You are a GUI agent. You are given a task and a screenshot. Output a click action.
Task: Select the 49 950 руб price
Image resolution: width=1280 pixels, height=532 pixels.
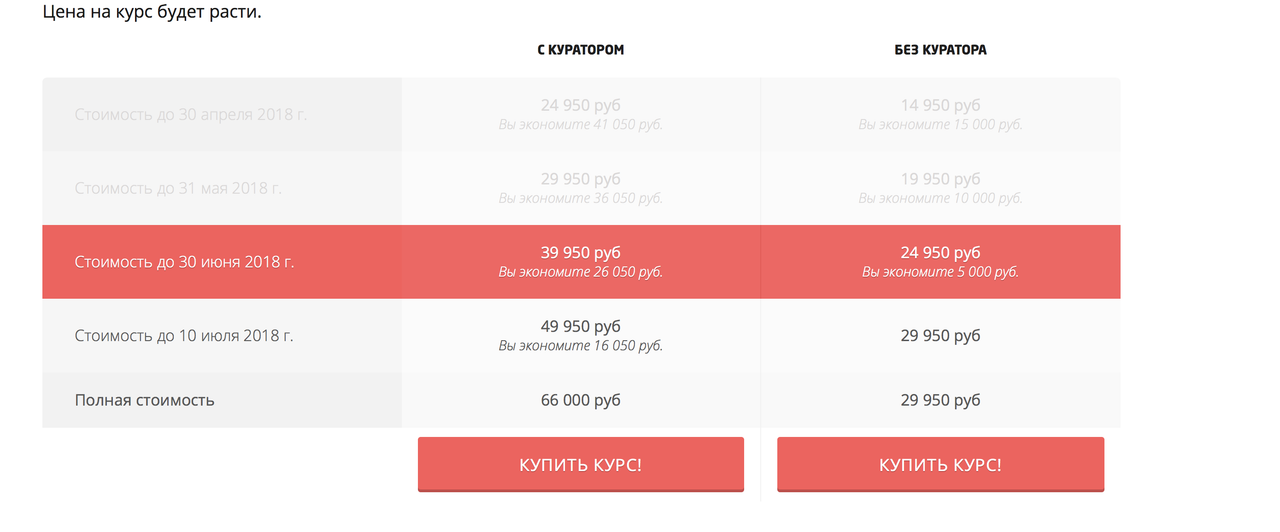coord(580,326)
